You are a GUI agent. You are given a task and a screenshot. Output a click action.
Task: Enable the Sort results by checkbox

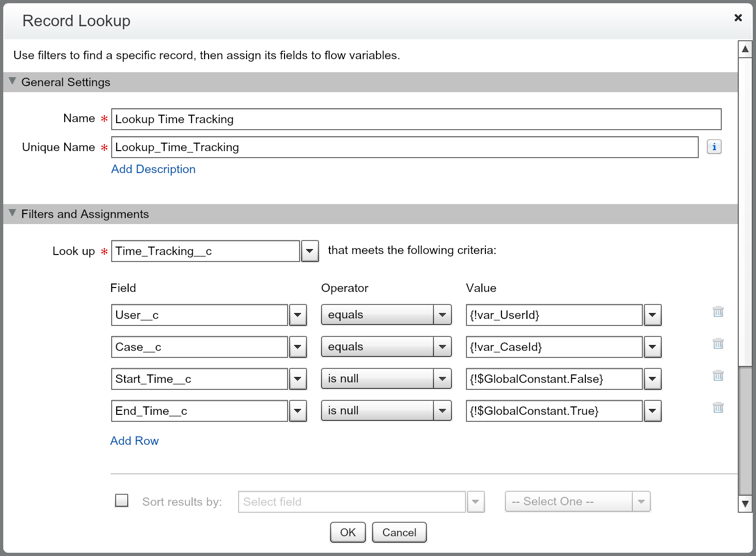122,501
